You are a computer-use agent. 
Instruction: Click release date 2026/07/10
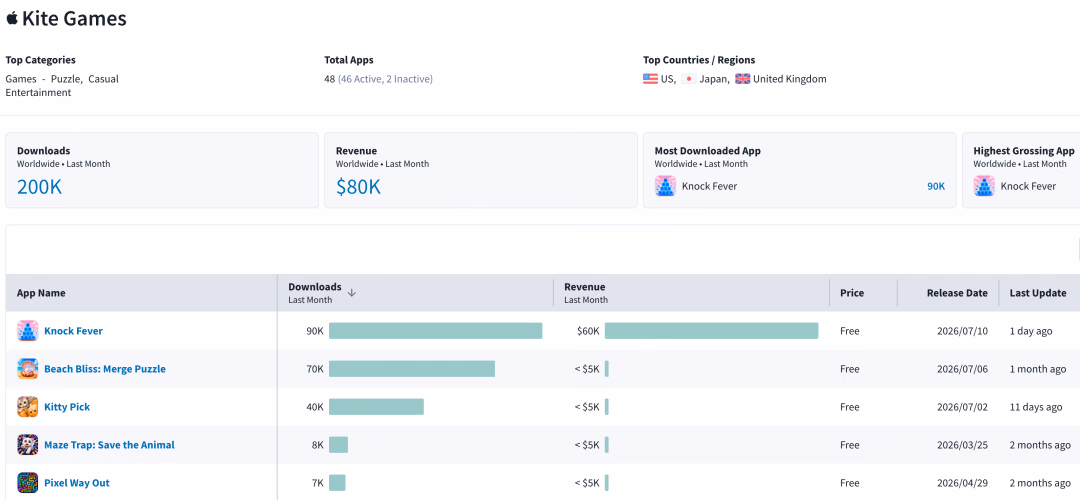(x=962, y=331)
